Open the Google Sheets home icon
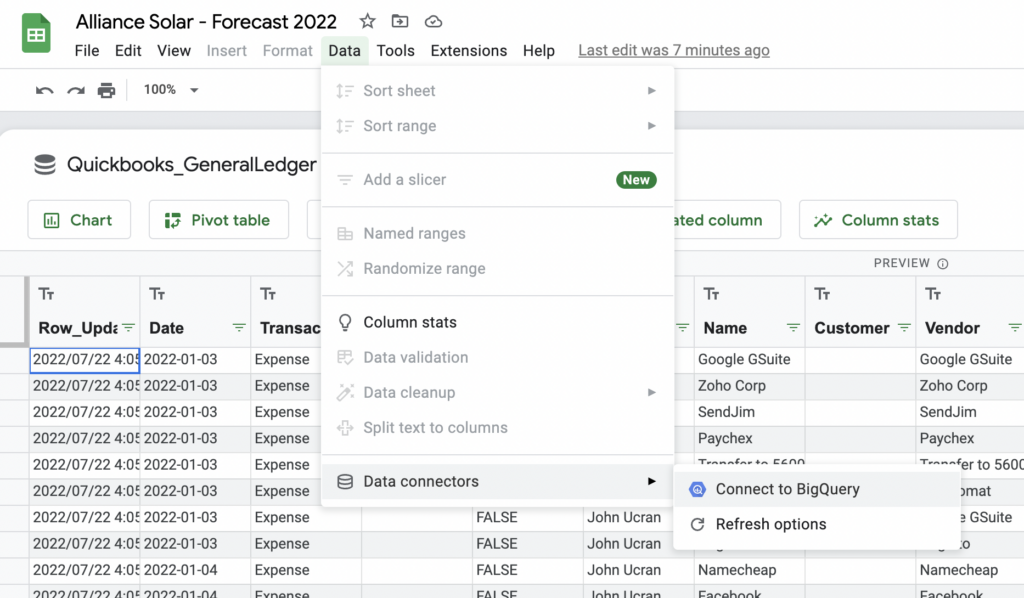 36,33
